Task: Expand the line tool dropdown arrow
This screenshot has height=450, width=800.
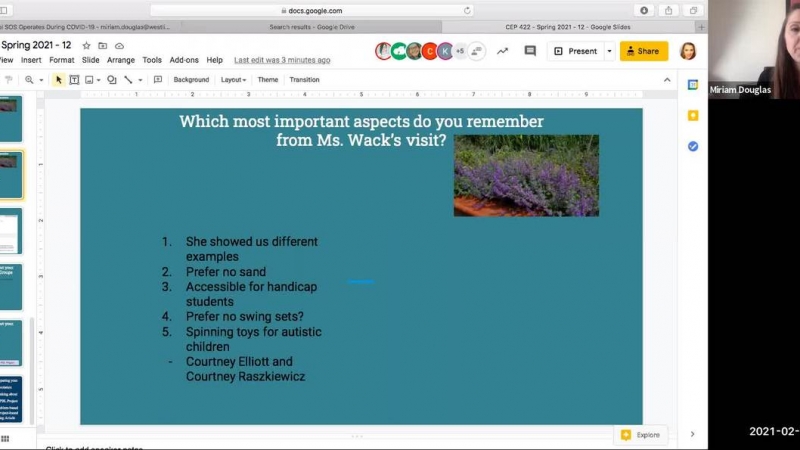Action: (141, 80)
